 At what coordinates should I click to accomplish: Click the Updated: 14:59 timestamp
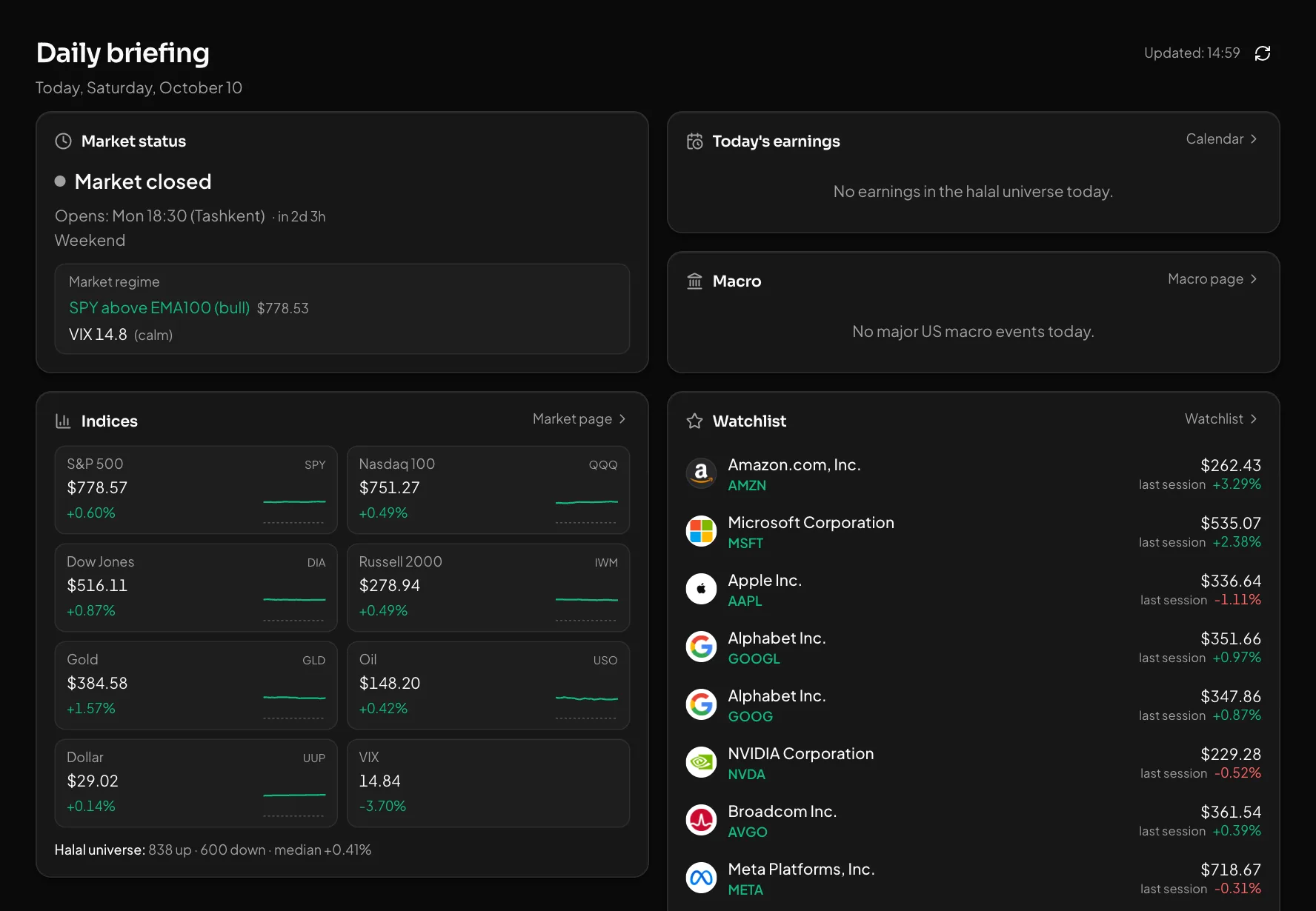(x=1192, y=53)
